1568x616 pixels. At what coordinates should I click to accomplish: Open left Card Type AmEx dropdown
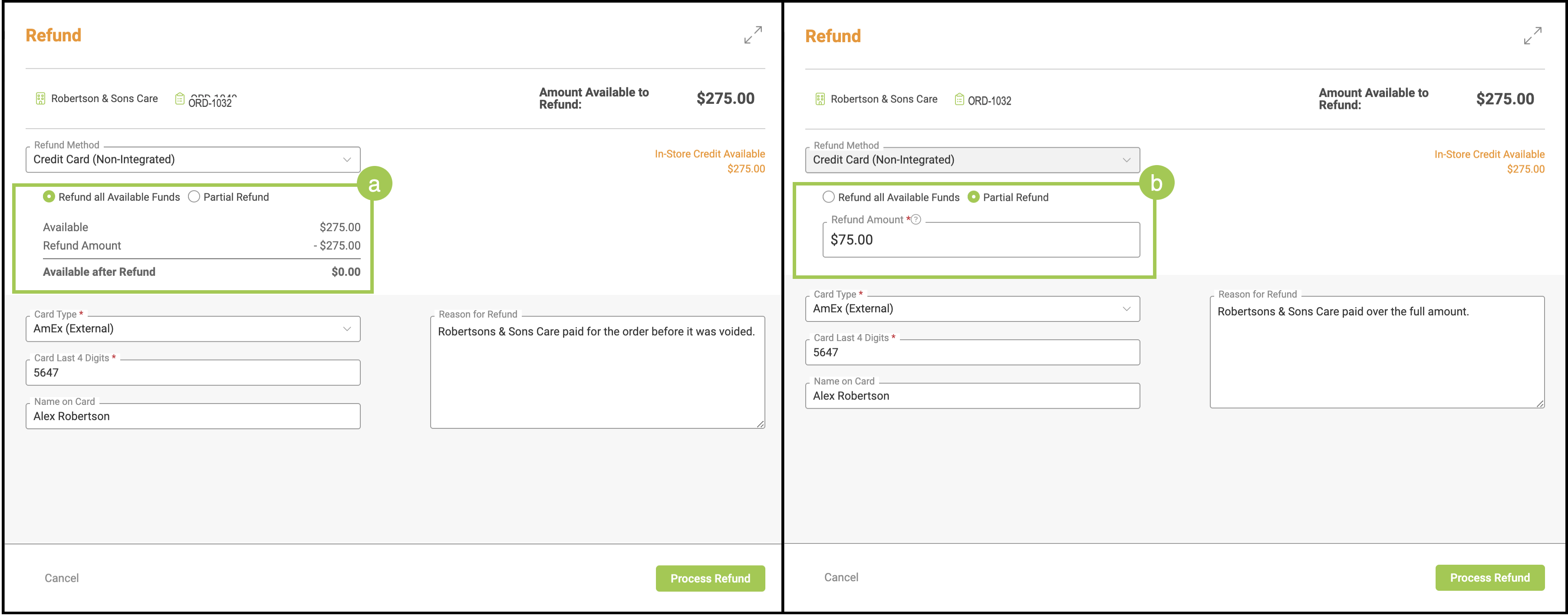point(193,329)
